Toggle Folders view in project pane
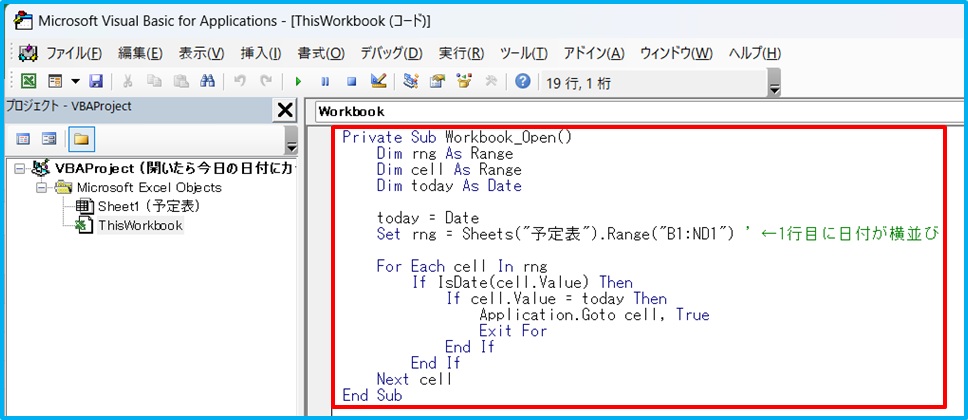This screenshot has width=968, height=420. coord(81,139)
